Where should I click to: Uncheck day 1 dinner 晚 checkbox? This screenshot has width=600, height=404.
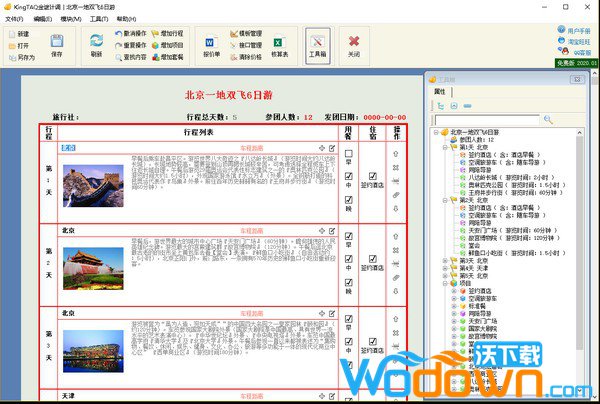click(x=349, y=200)
